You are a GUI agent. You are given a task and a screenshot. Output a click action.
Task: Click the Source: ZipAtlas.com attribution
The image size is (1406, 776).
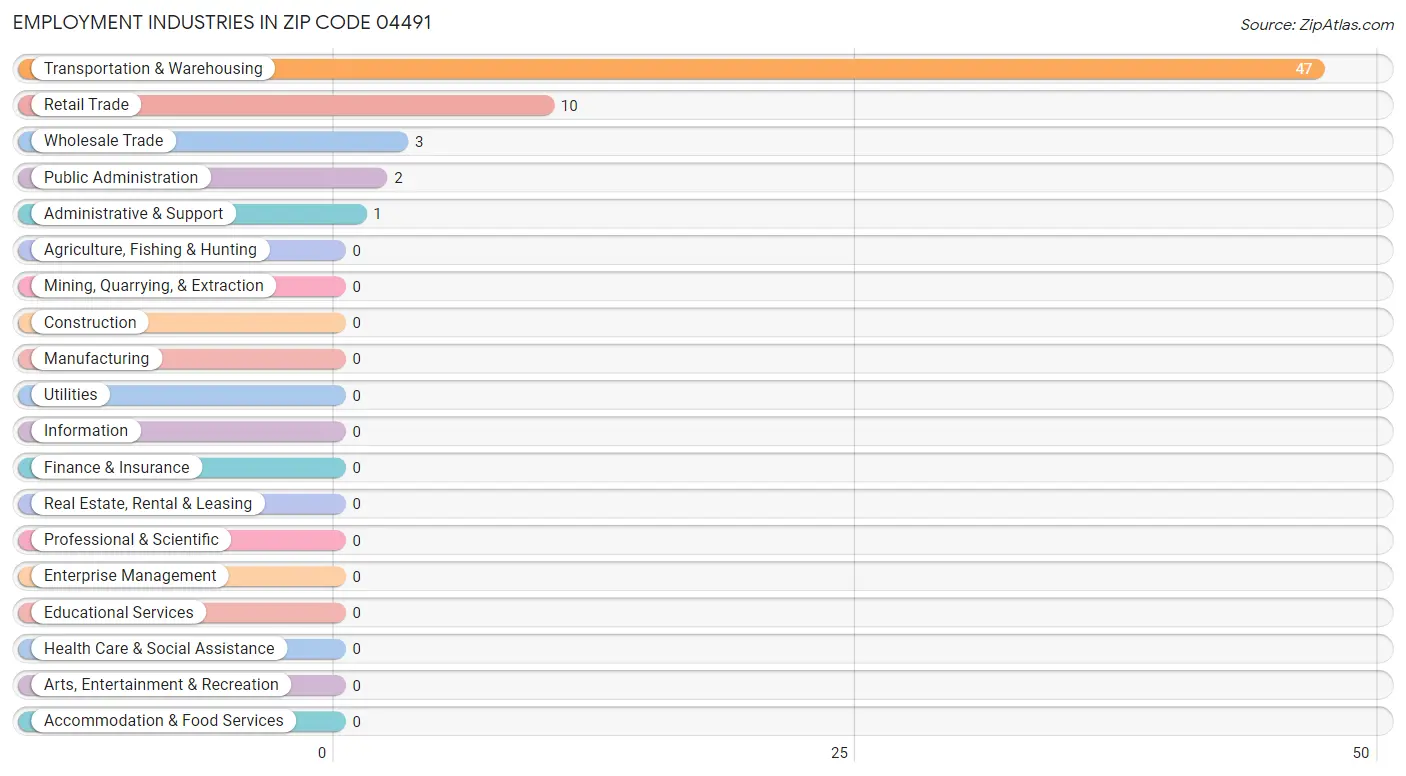point(1317,25)
